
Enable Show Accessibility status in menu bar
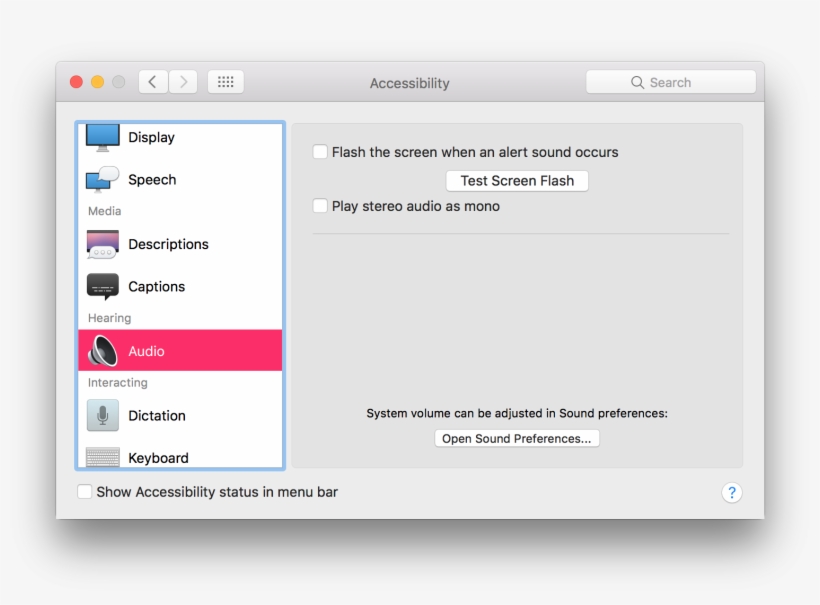(x=85, y=492)
